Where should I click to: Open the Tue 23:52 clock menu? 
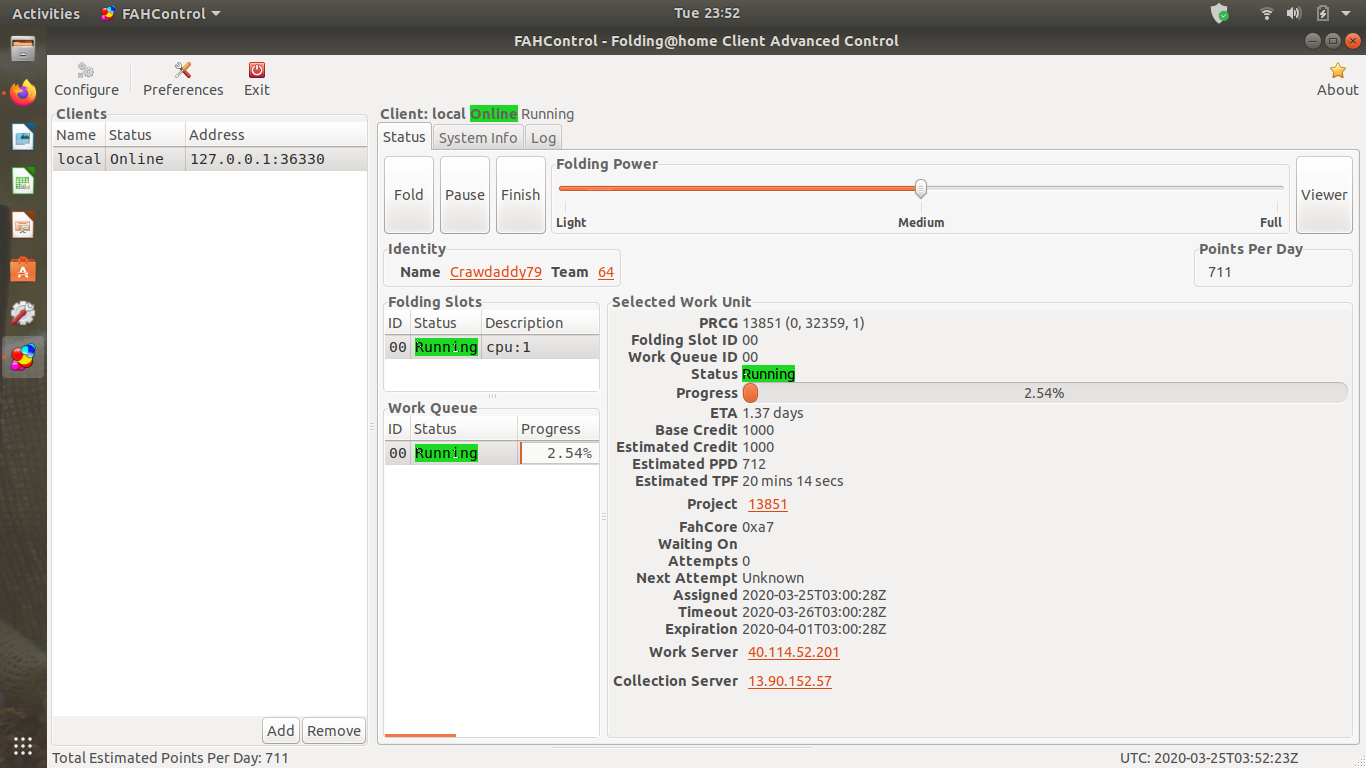[x=707, y=13]
